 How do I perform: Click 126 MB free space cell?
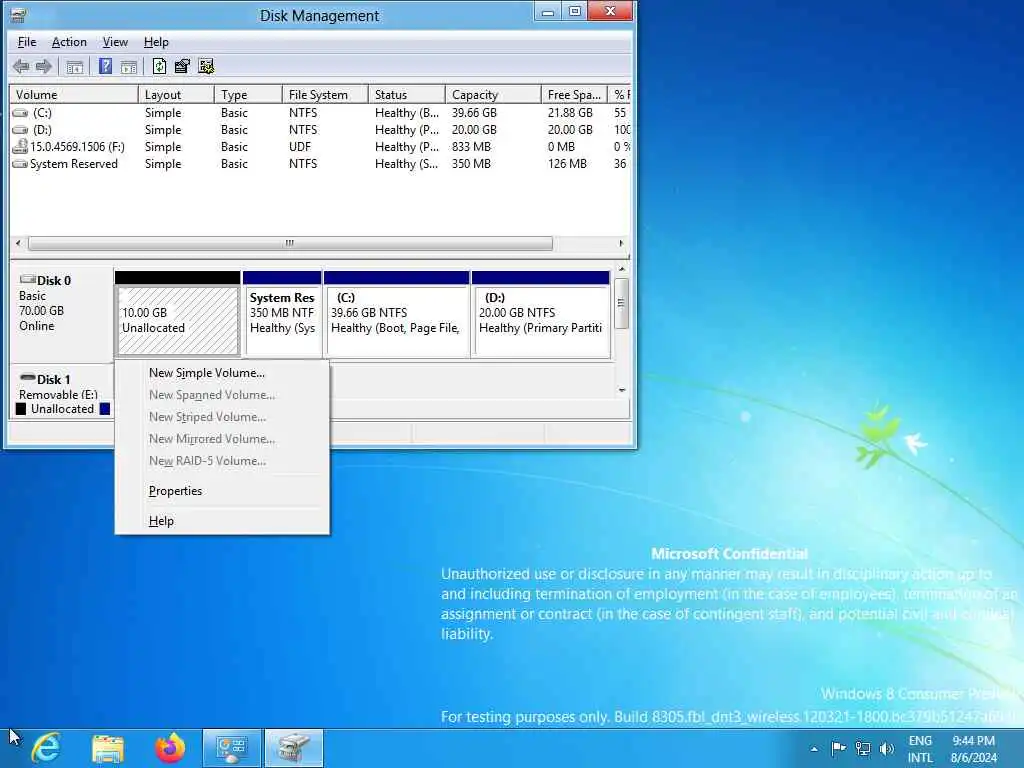(567, 164)
